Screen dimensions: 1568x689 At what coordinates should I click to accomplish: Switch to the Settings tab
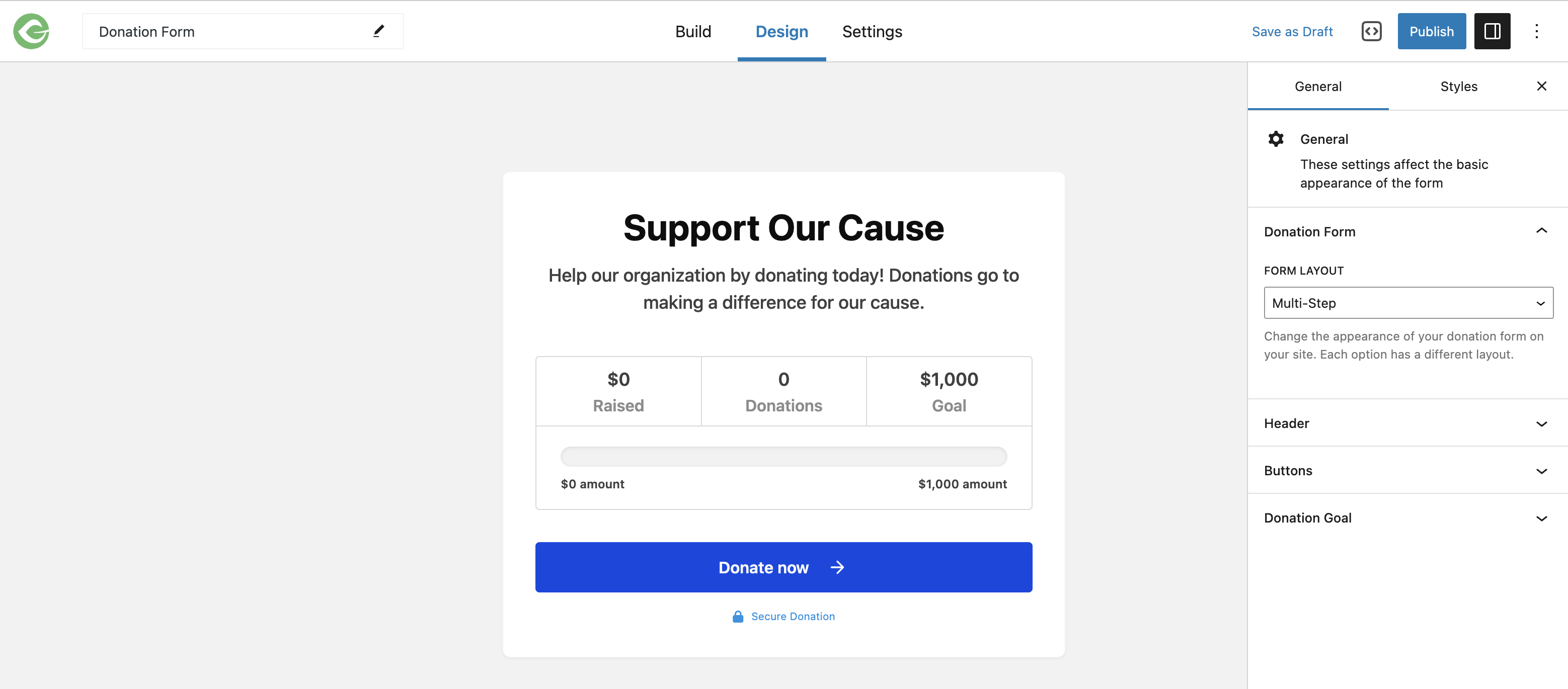pyautogui.click(x=872, y=31)
